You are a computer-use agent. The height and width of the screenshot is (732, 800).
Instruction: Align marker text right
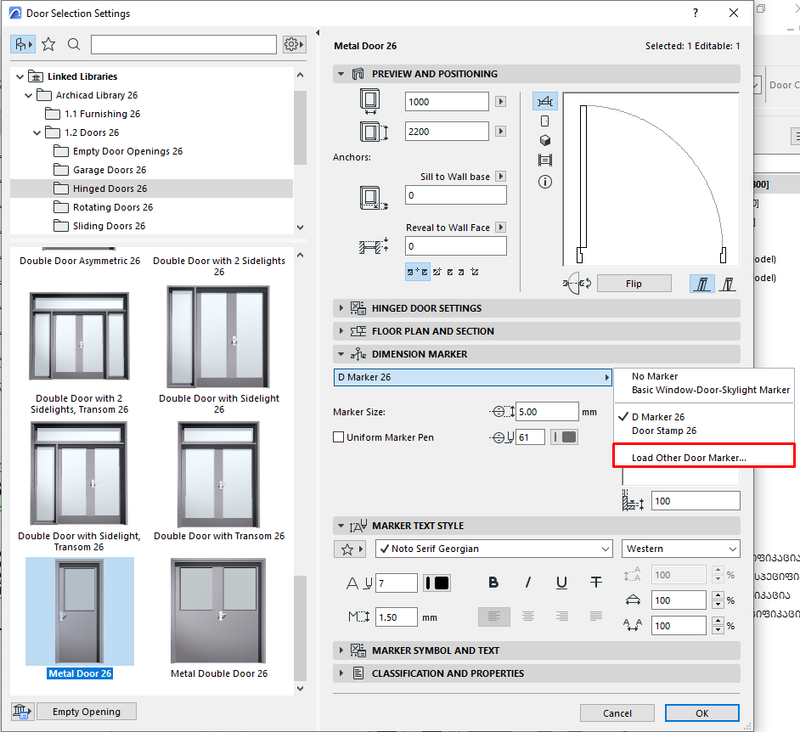click(x=562, y=617)
